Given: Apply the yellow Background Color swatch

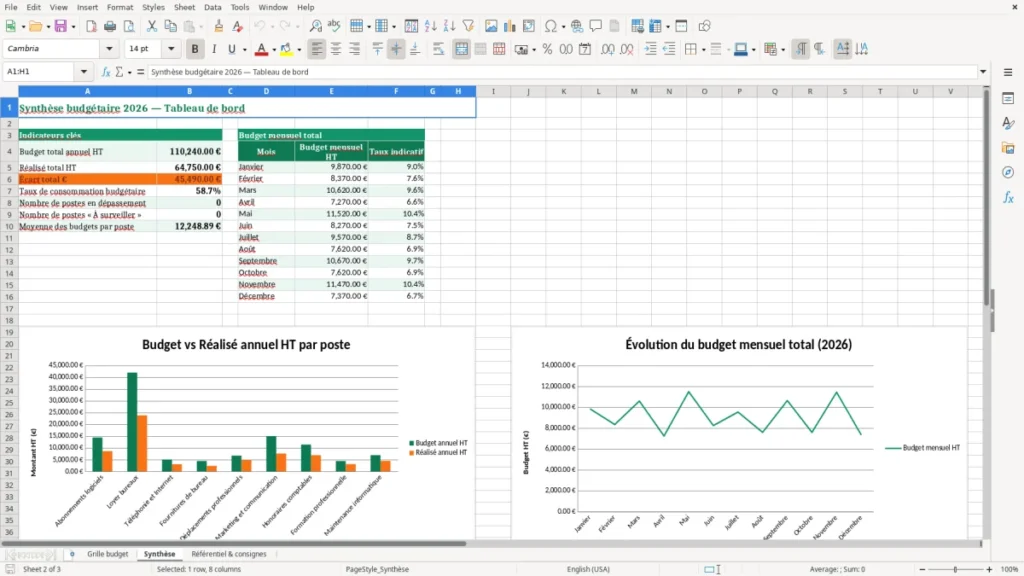Looking at the screenshot, I should tap(286, 49).
